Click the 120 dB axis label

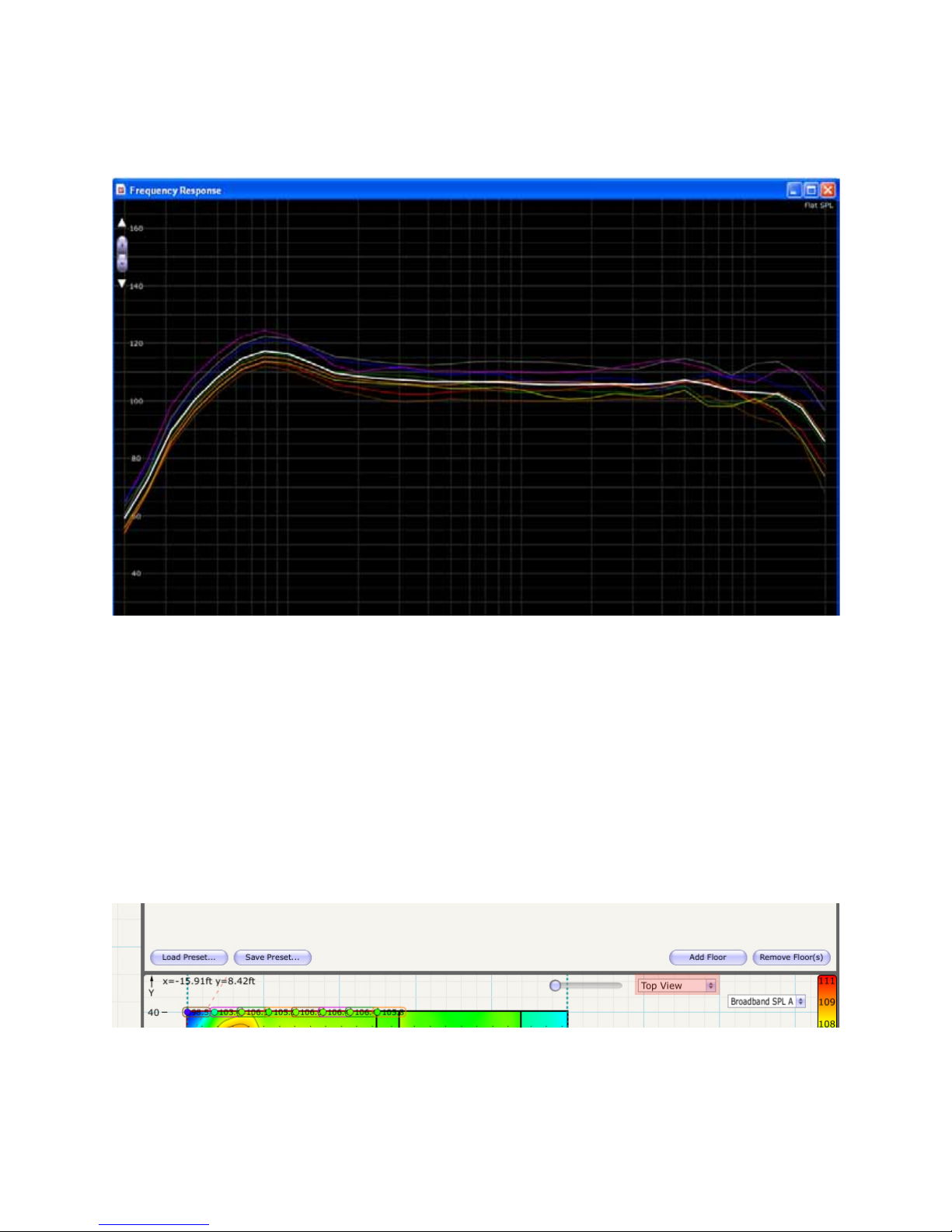tap(137, 344)
